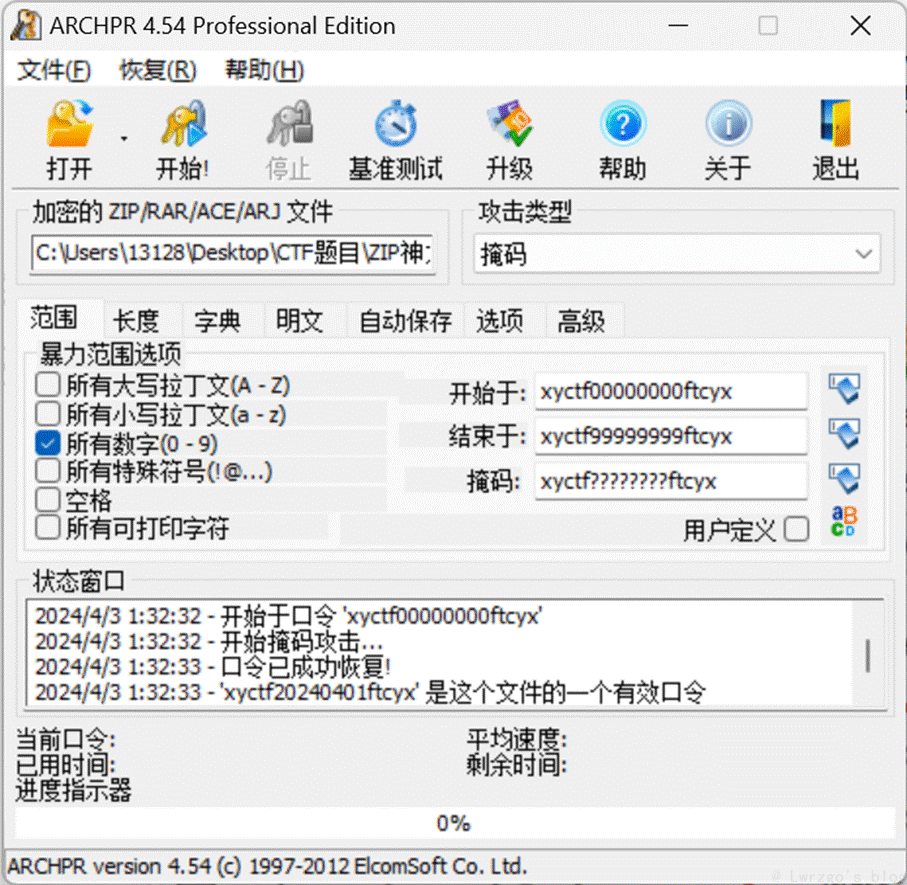Open the 文件(F) menu

click(x=54, y=71)
